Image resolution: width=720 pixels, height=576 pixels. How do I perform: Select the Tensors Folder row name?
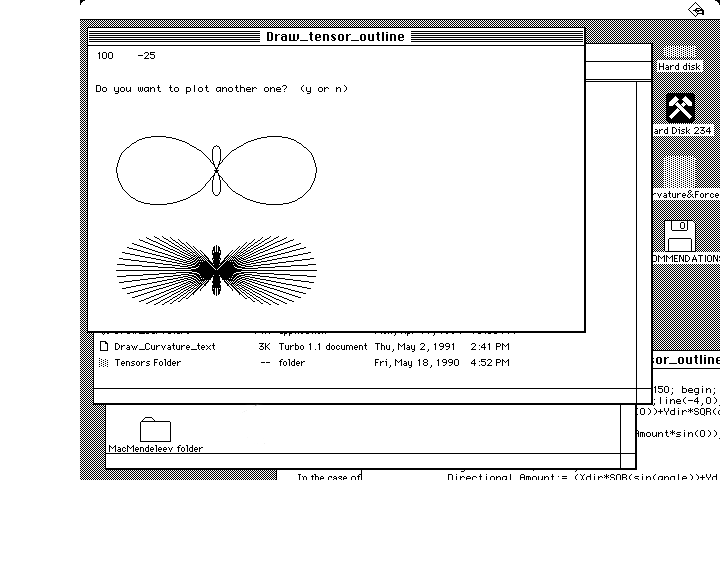pos(147,363)
